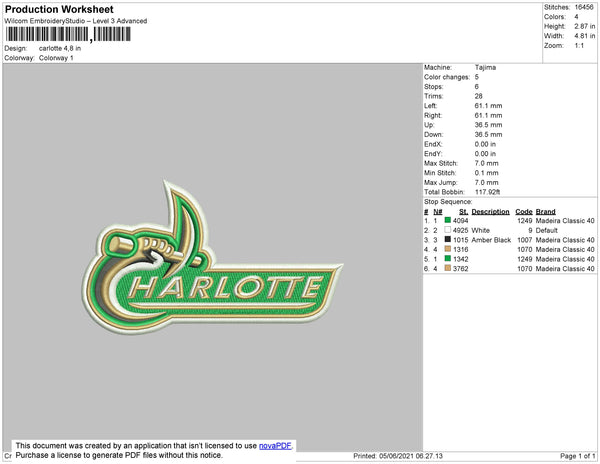Select the design name 'carlotte 4,8 in'
The image size is (600, 464).
tap(60, 49)
